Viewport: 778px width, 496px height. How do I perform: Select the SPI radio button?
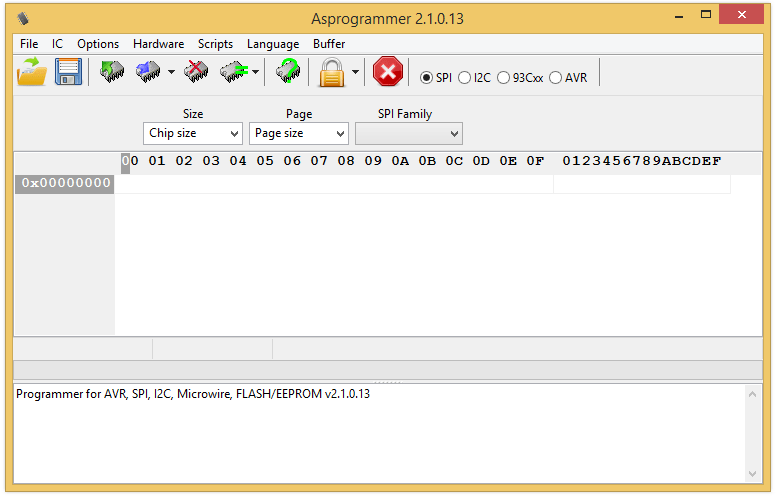(x=436, y=78)
